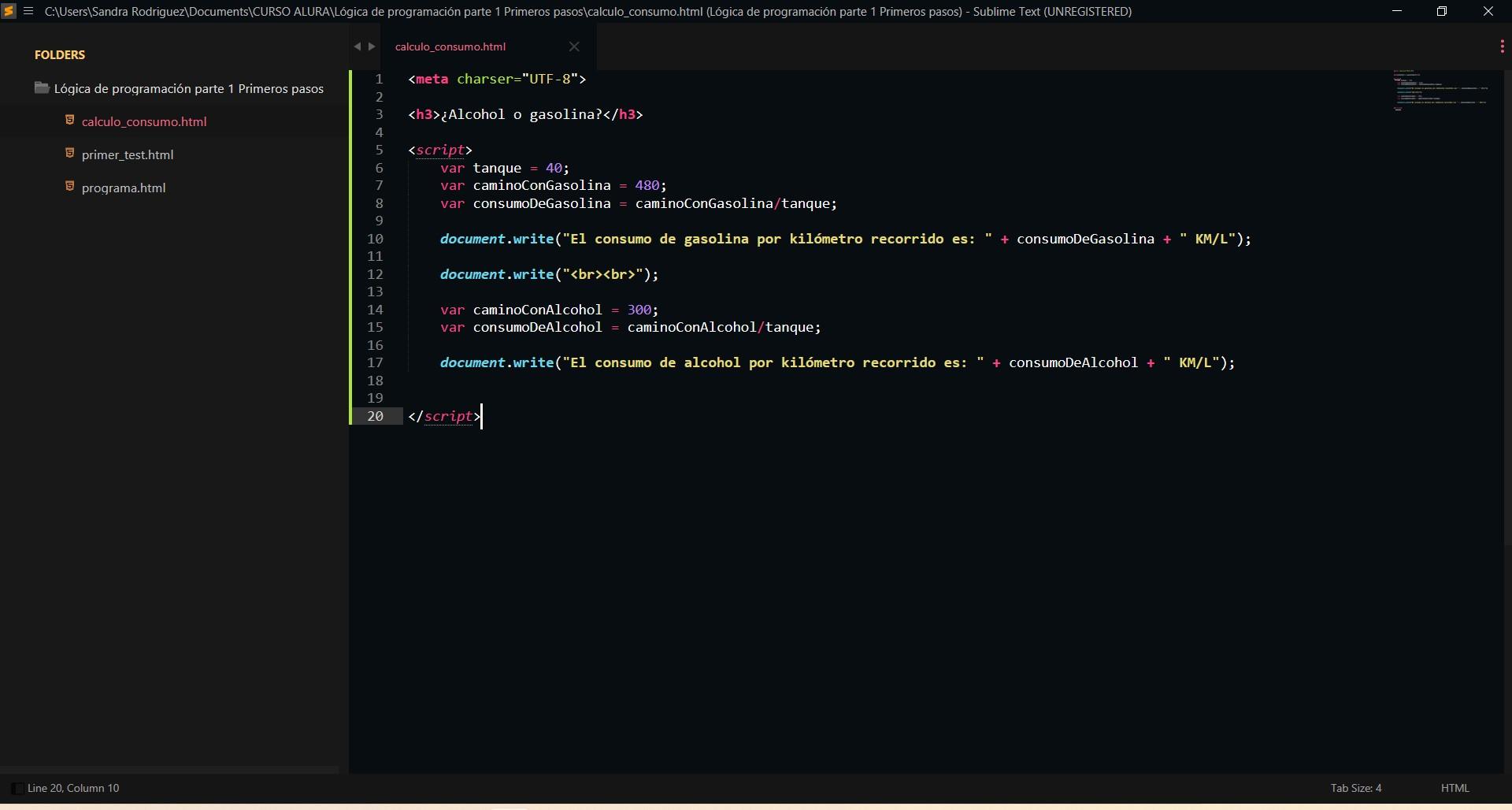This screenshot has width=1512, height=810.
Task: Open the three-dot tab options menu
Action: (x=1502, y=46)
